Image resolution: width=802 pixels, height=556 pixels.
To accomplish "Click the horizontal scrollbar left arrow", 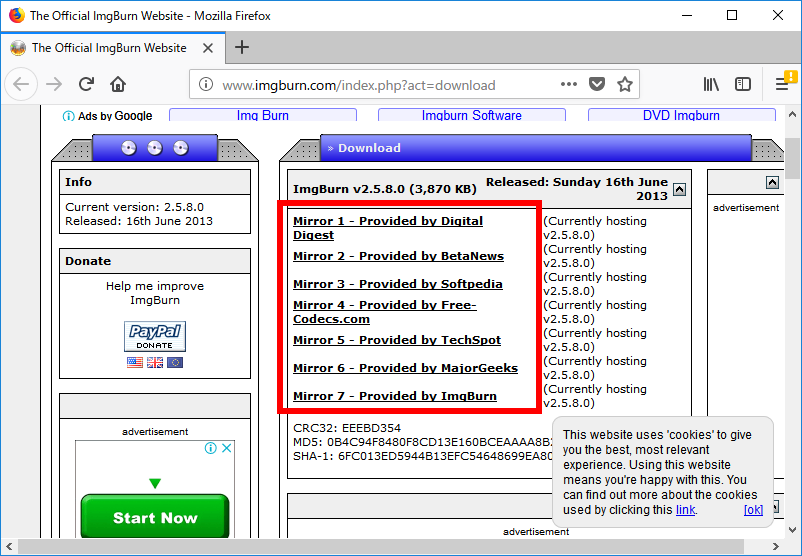I will (9, 546).
